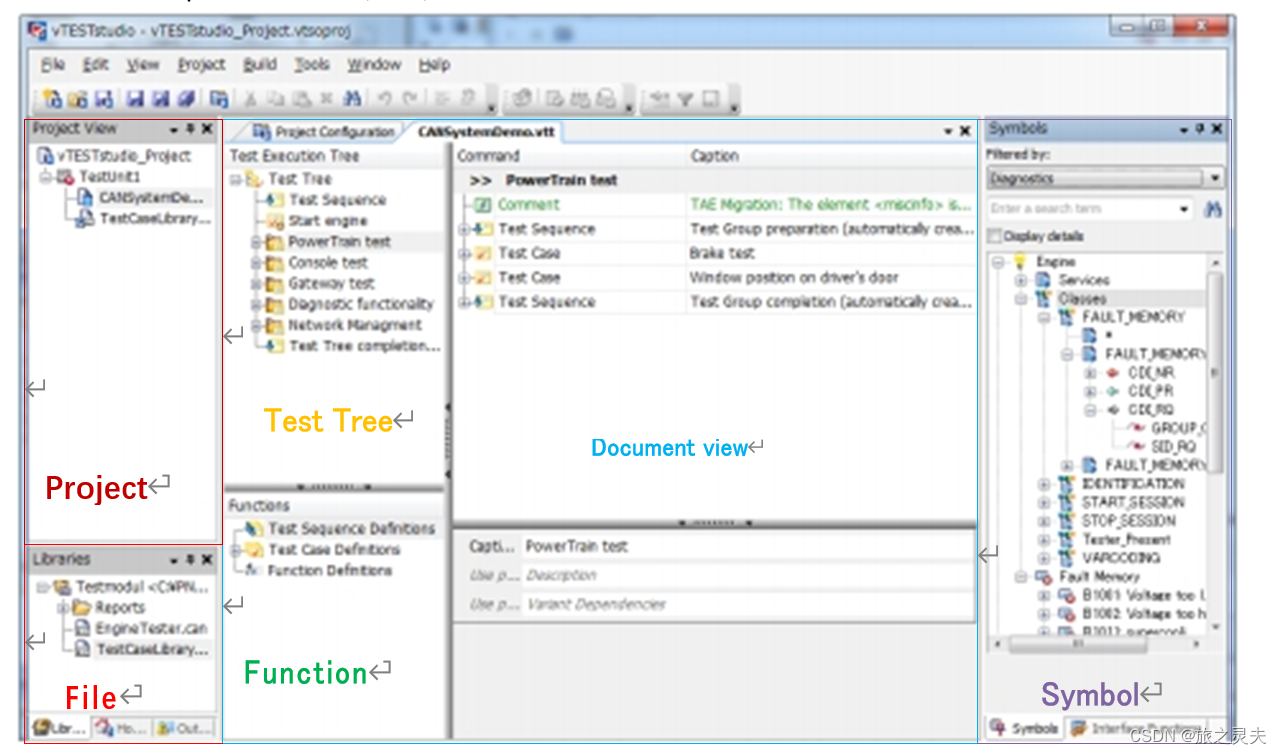Expand the Gateway test folder in Test Tree
The height and width of the screenshot is (754, 1282).
click(x=256, y=284)
